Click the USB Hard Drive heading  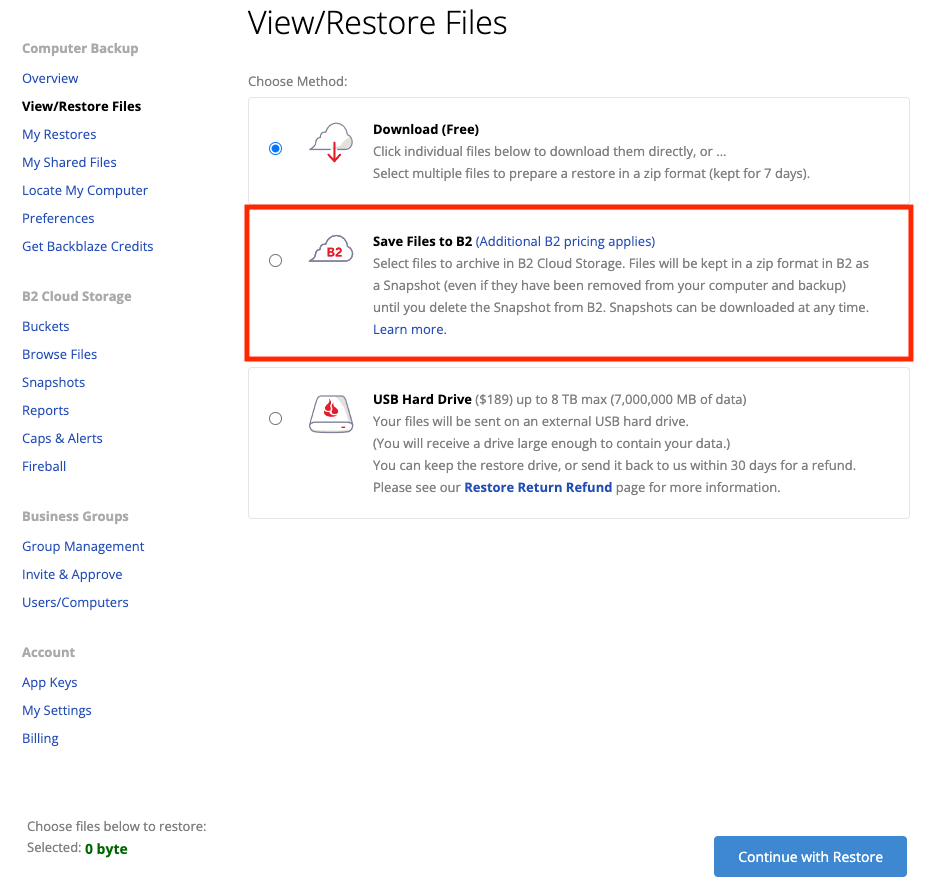[x=422, y=399]
